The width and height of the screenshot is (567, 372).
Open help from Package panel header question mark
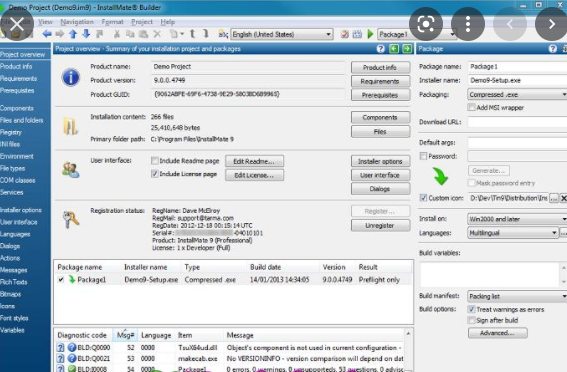553,49
